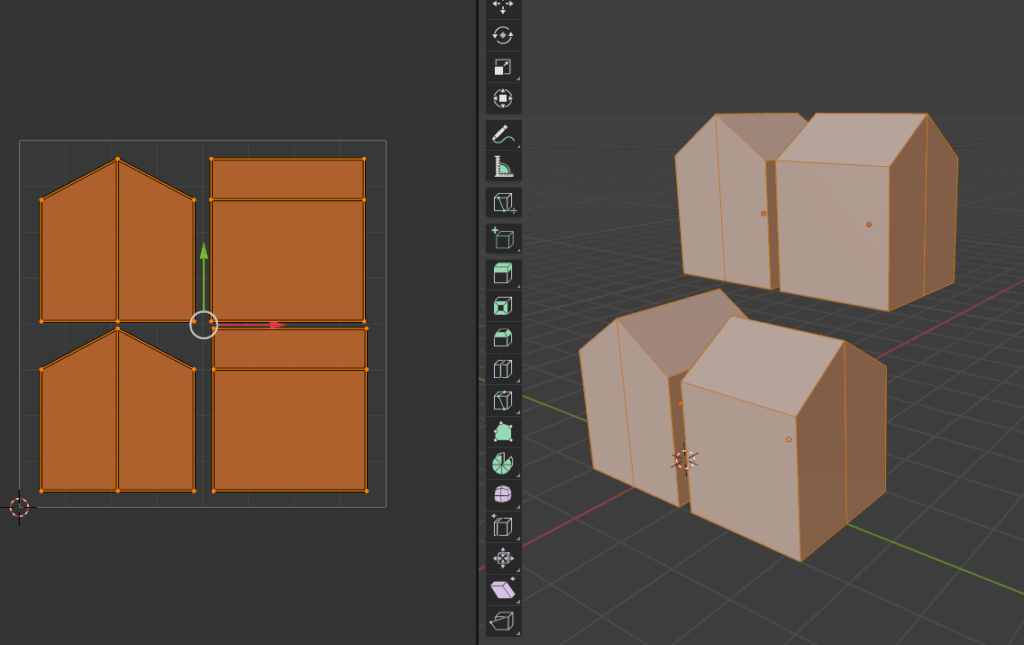Image resolution: width=1024 pixels, height=645 pixels.
Task: Select roof peak vertex of upper-left UV island
Action: (118, 159)
